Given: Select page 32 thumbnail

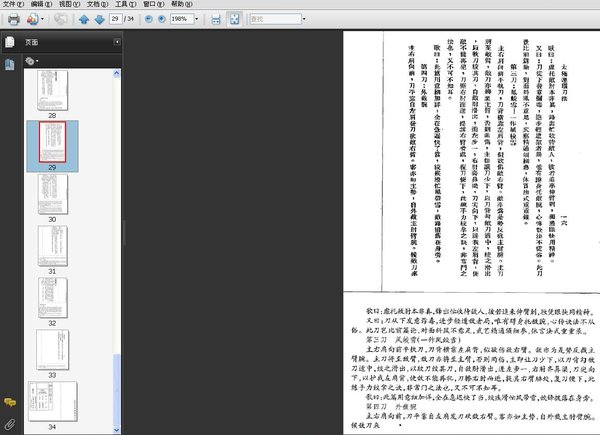Looking at the screenshot, I should (52, 298).
